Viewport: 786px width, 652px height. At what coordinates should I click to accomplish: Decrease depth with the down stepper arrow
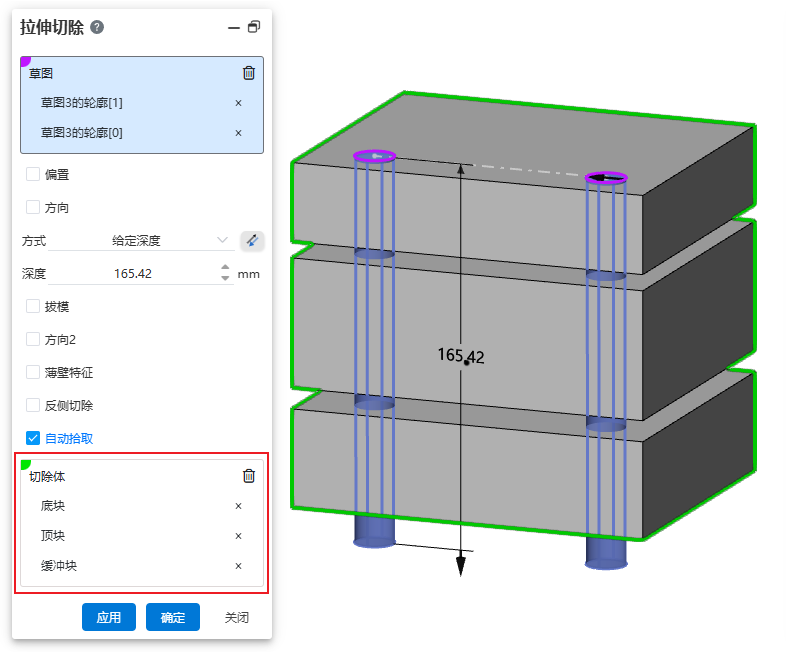[x=225, y=278]
